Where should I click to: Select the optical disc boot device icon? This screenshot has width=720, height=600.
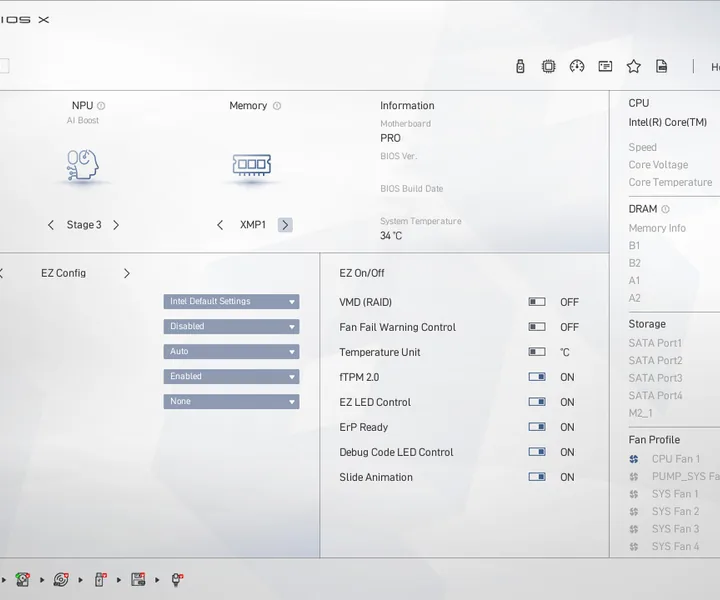point(61,579)
